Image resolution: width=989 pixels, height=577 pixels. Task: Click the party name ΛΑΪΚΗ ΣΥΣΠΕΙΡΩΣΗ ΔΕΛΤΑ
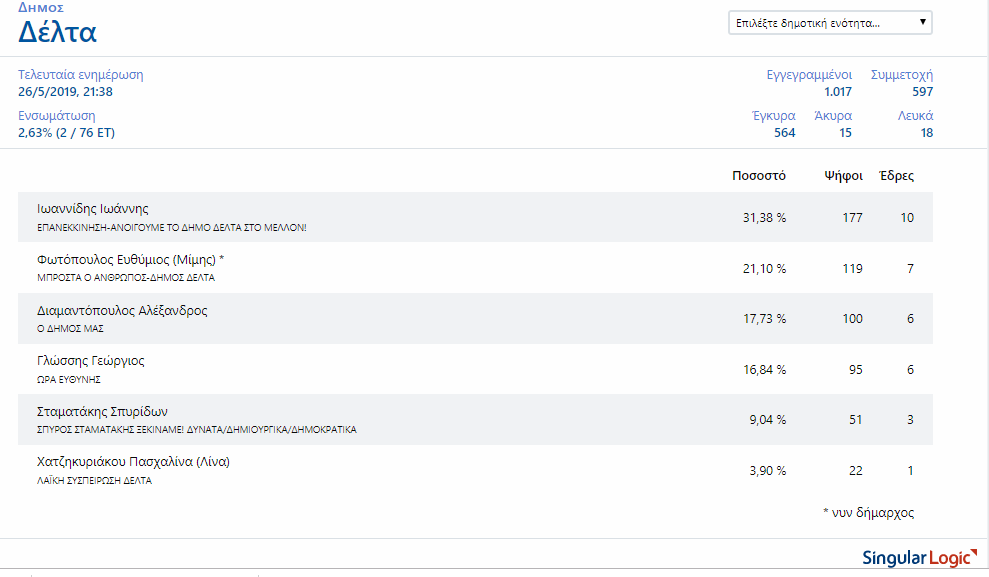(95, 481)
